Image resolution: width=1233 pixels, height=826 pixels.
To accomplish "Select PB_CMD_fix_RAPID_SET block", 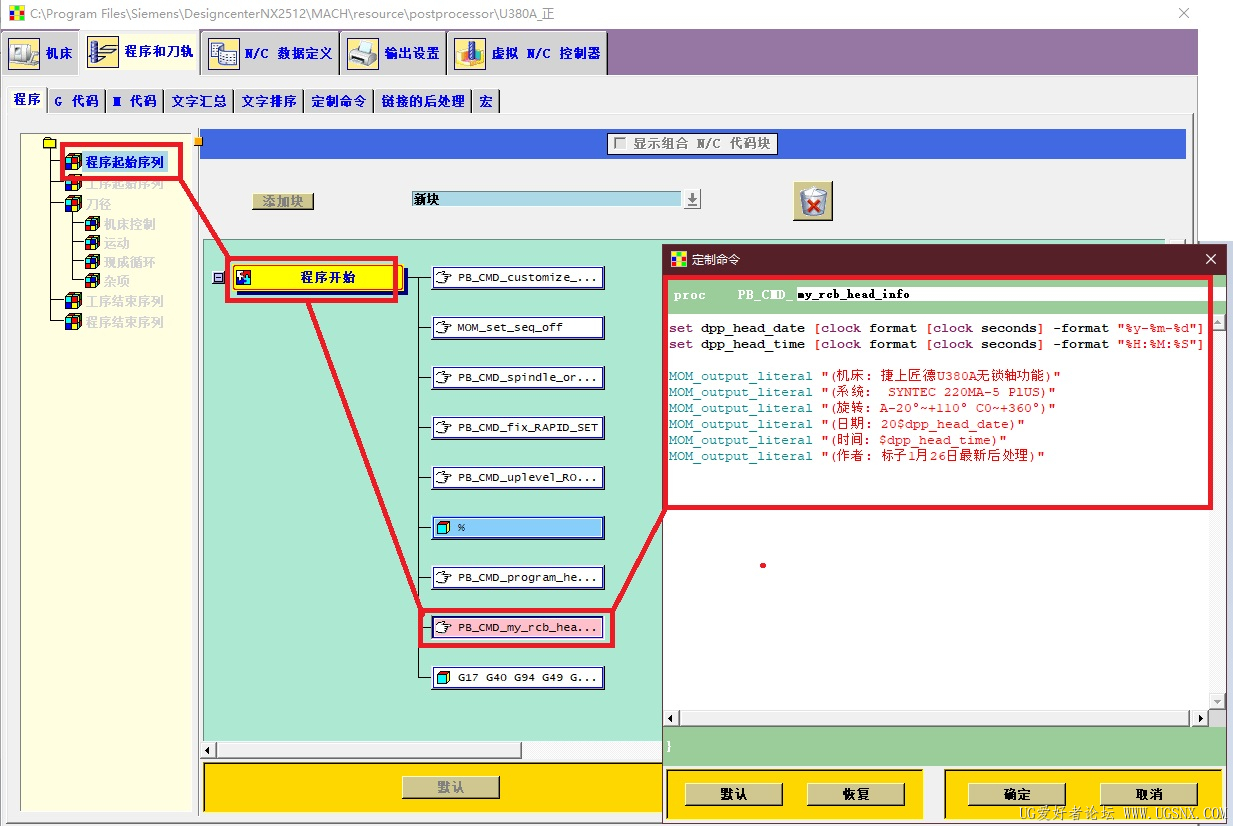I will pyautogui.click(x=518, y=427).
